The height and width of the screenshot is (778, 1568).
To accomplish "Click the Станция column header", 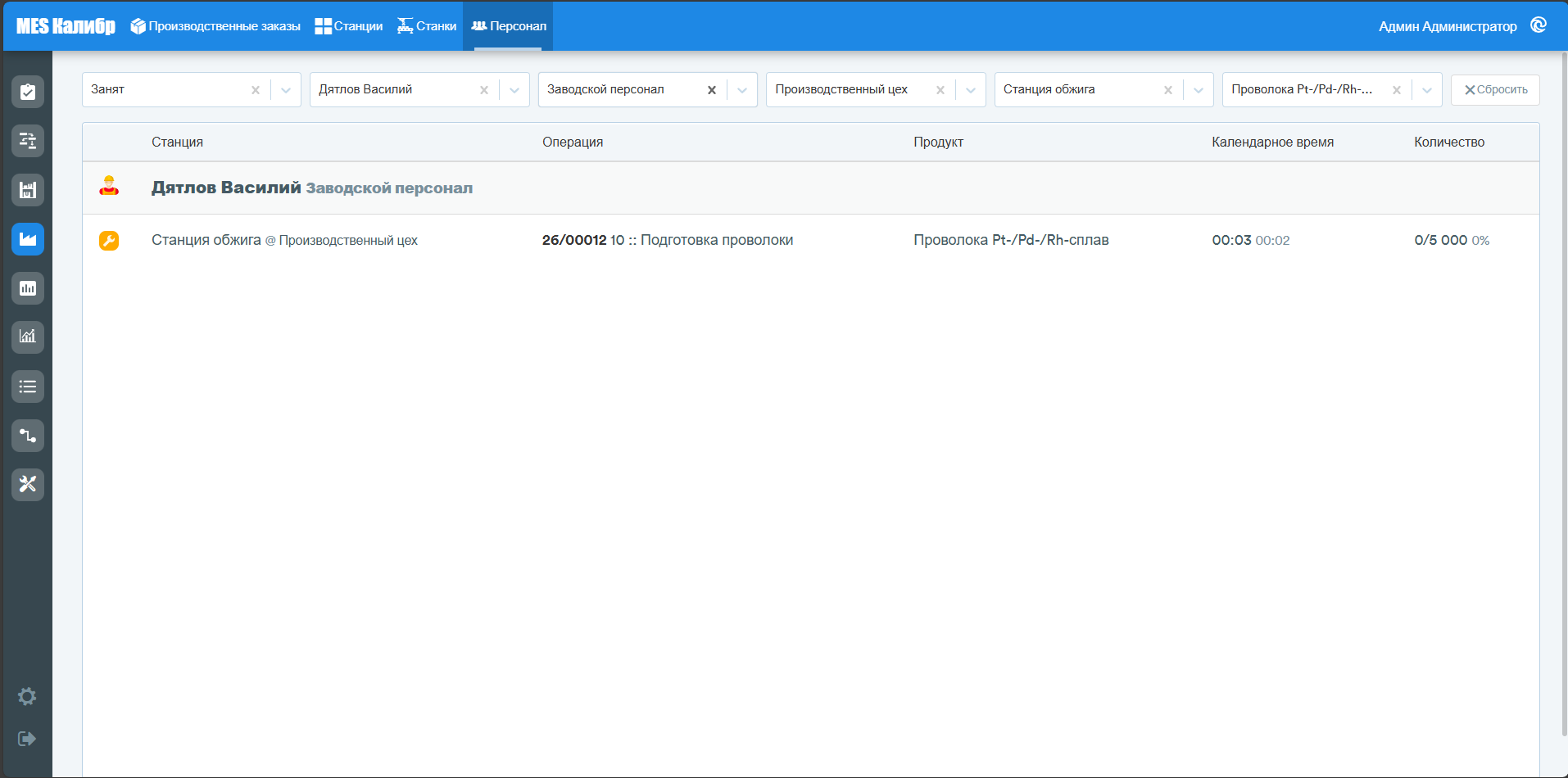I will [x=177, y=142].
